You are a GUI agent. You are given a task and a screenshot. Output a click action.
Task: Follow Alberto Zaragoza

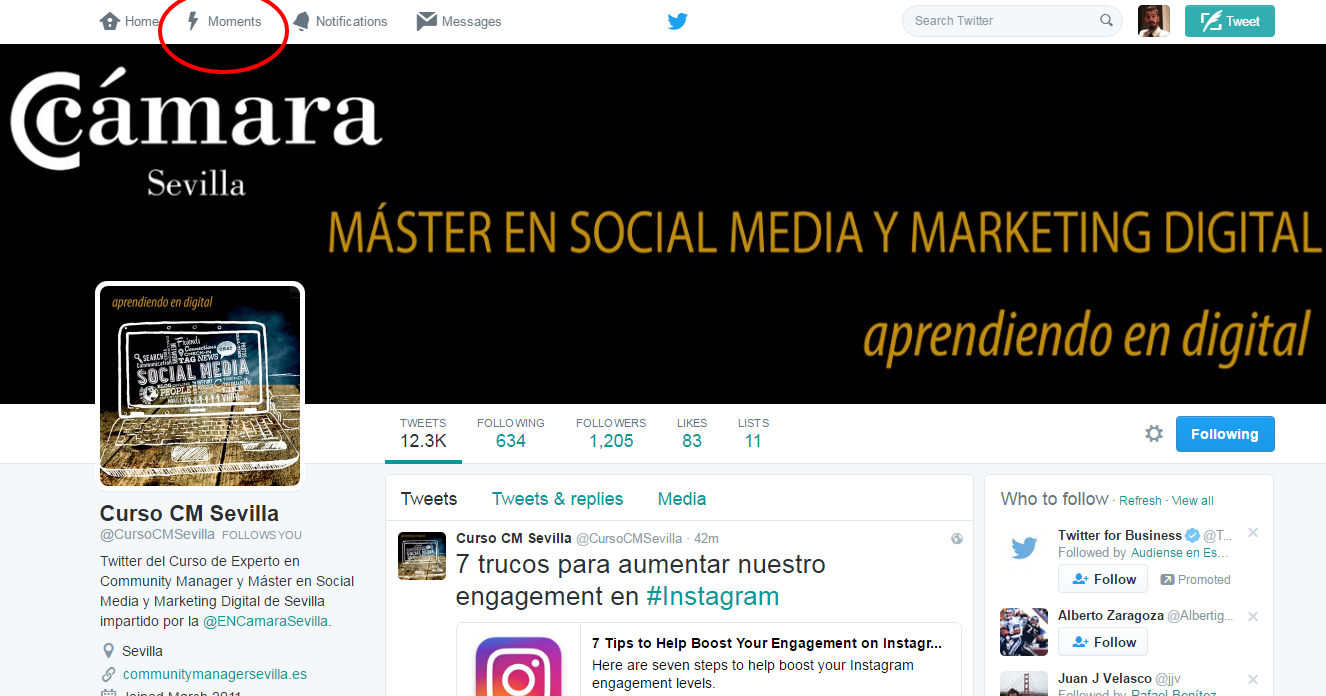pos(1103,642)
